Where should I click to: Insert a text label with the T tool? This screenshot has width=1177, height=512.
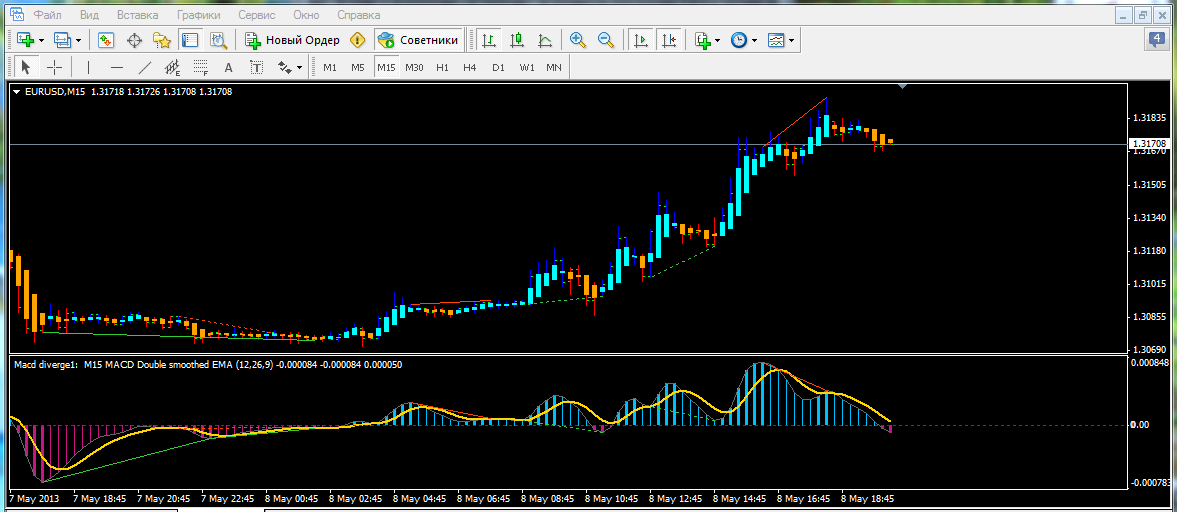(257, 67)
